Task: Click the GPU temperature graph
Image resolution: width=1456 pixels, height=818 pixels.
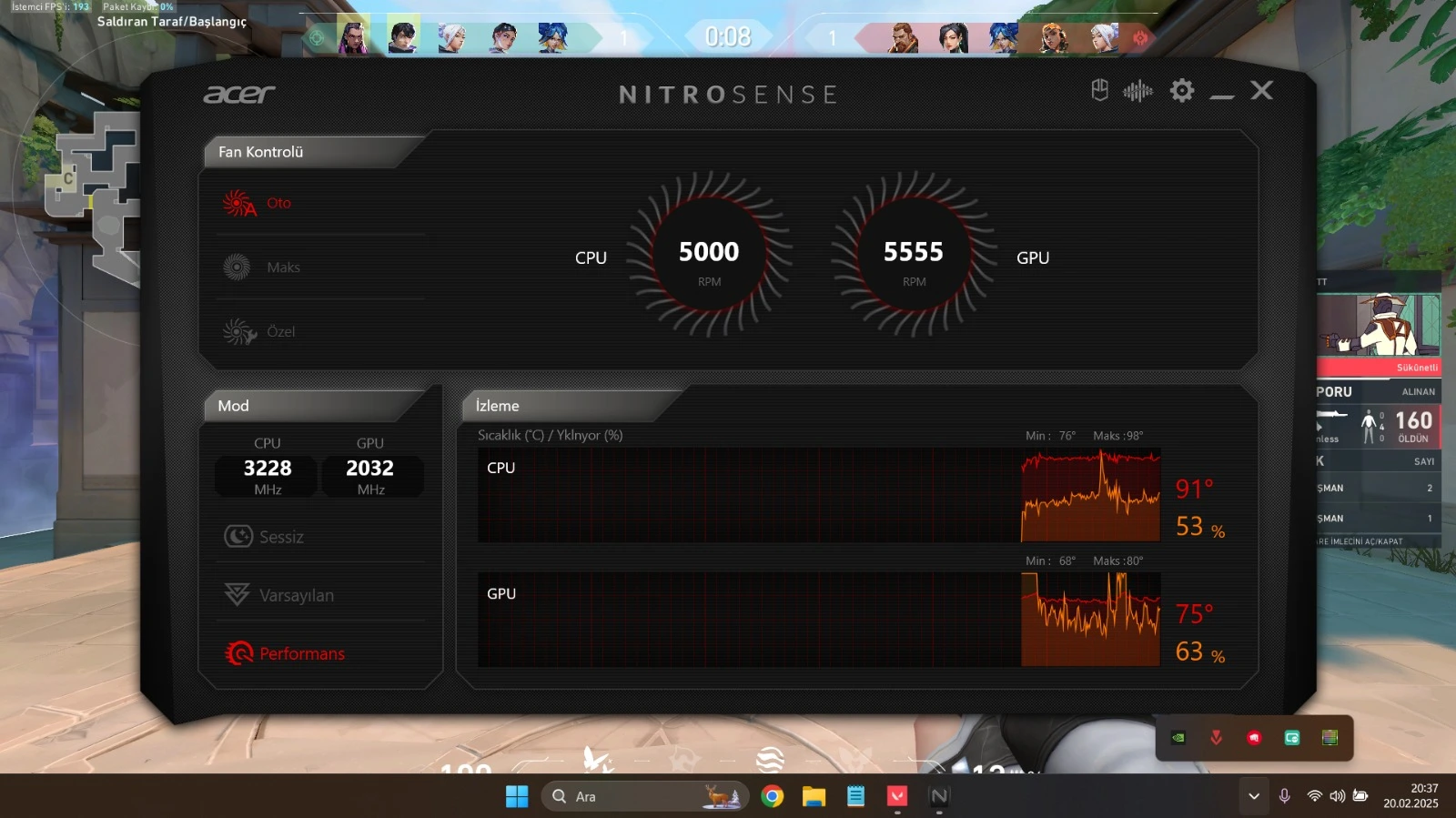Action: 819,620
